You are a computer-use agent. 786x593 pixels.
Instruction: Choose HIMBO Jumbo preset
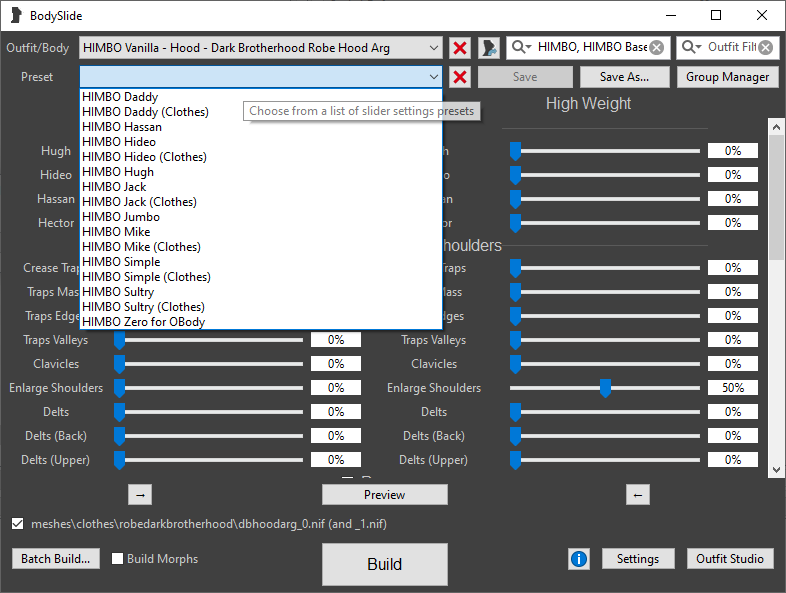click(261, 217)
